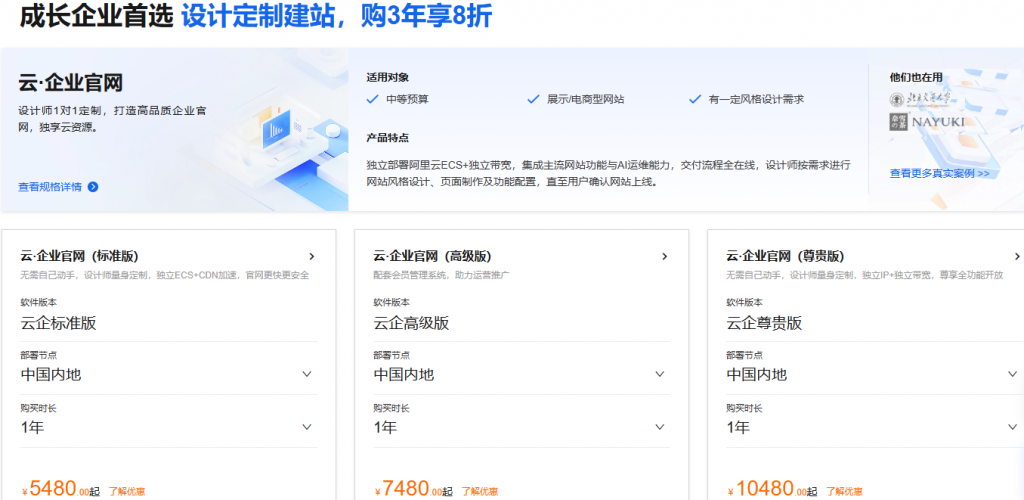The image size is (1024, 500).
Task: Open 部署节点 dropdown in 高级版 card
Action: click(x=660, y=374)
